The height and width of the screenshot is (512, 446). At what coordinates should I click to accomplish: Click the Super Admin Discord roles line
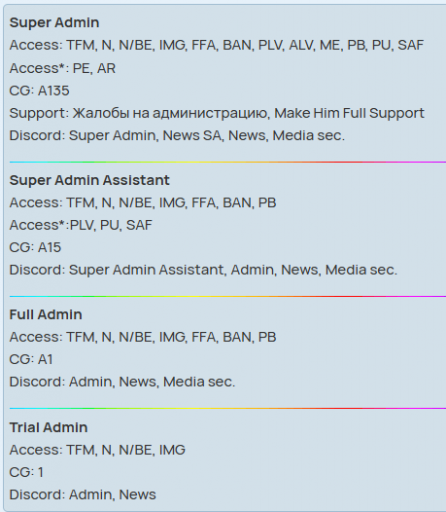[x=177, y=135]
